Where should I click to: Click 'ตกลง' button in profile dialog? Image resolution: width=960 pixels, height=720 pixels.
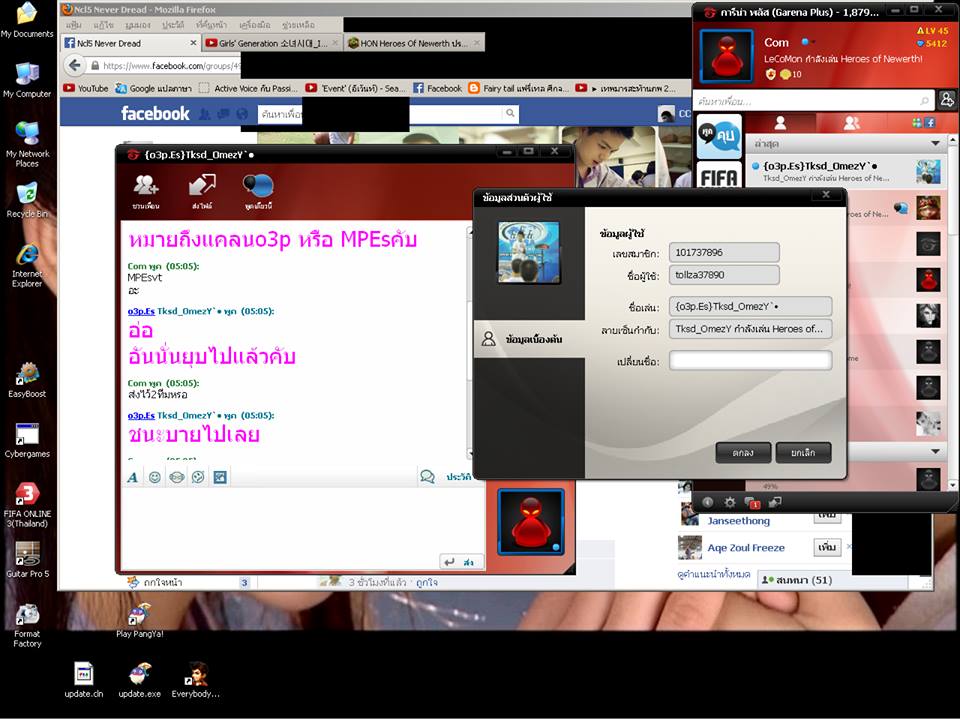[x=743, y=452]
